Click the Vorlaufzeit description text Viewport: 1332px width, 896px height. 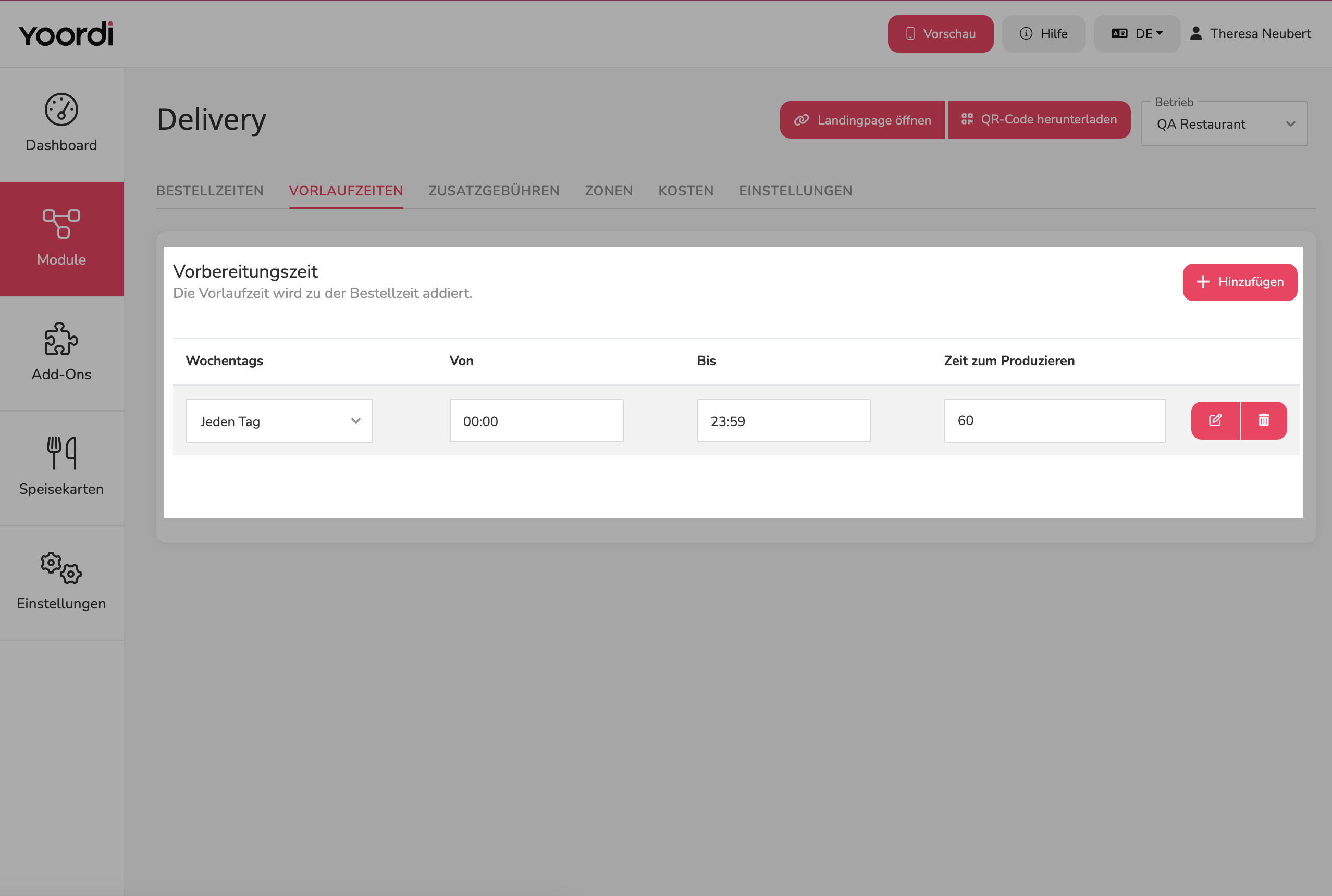[323, 293]
